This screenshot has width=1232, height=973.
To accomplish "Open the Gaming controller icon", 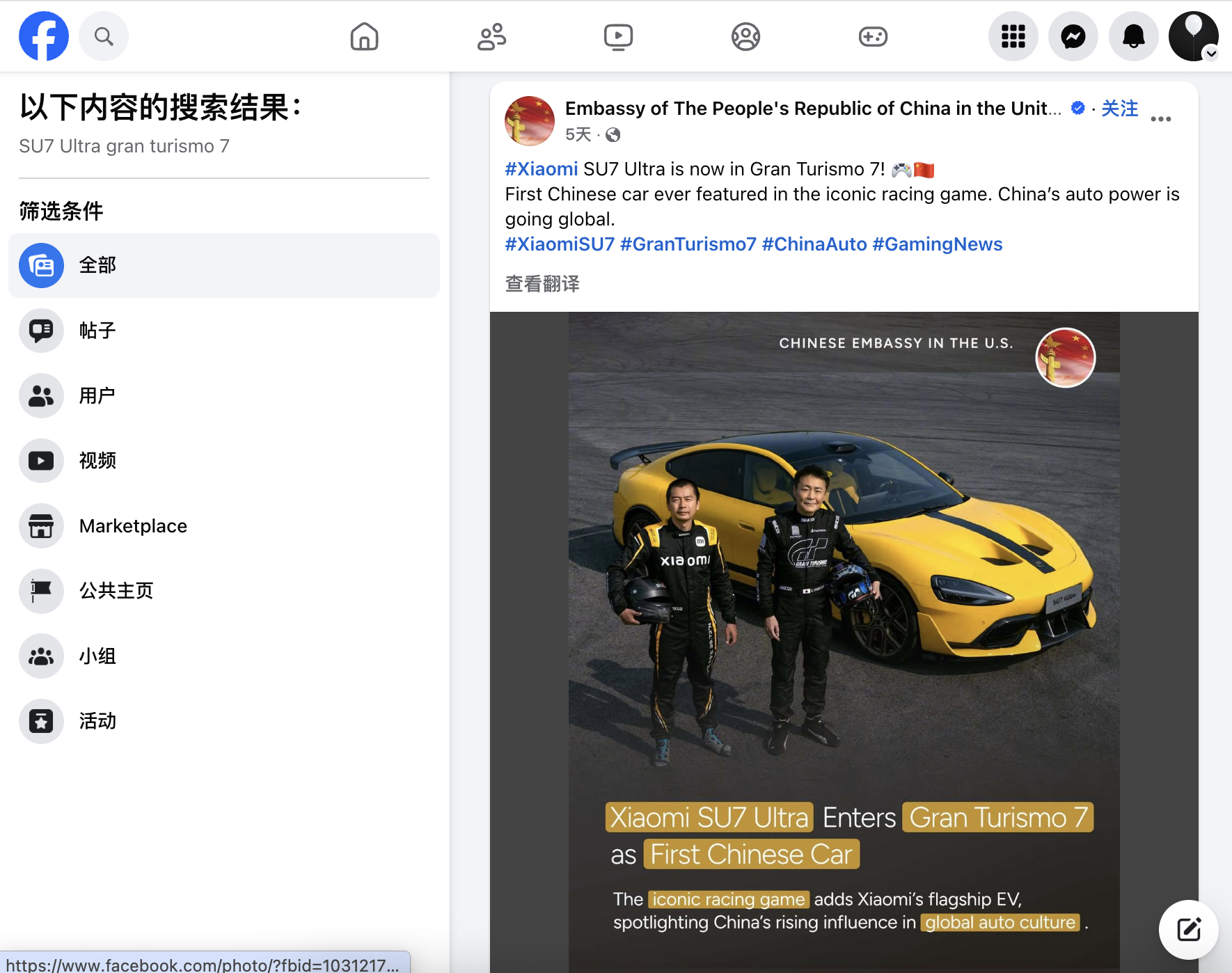I will [x=873, y=36].
